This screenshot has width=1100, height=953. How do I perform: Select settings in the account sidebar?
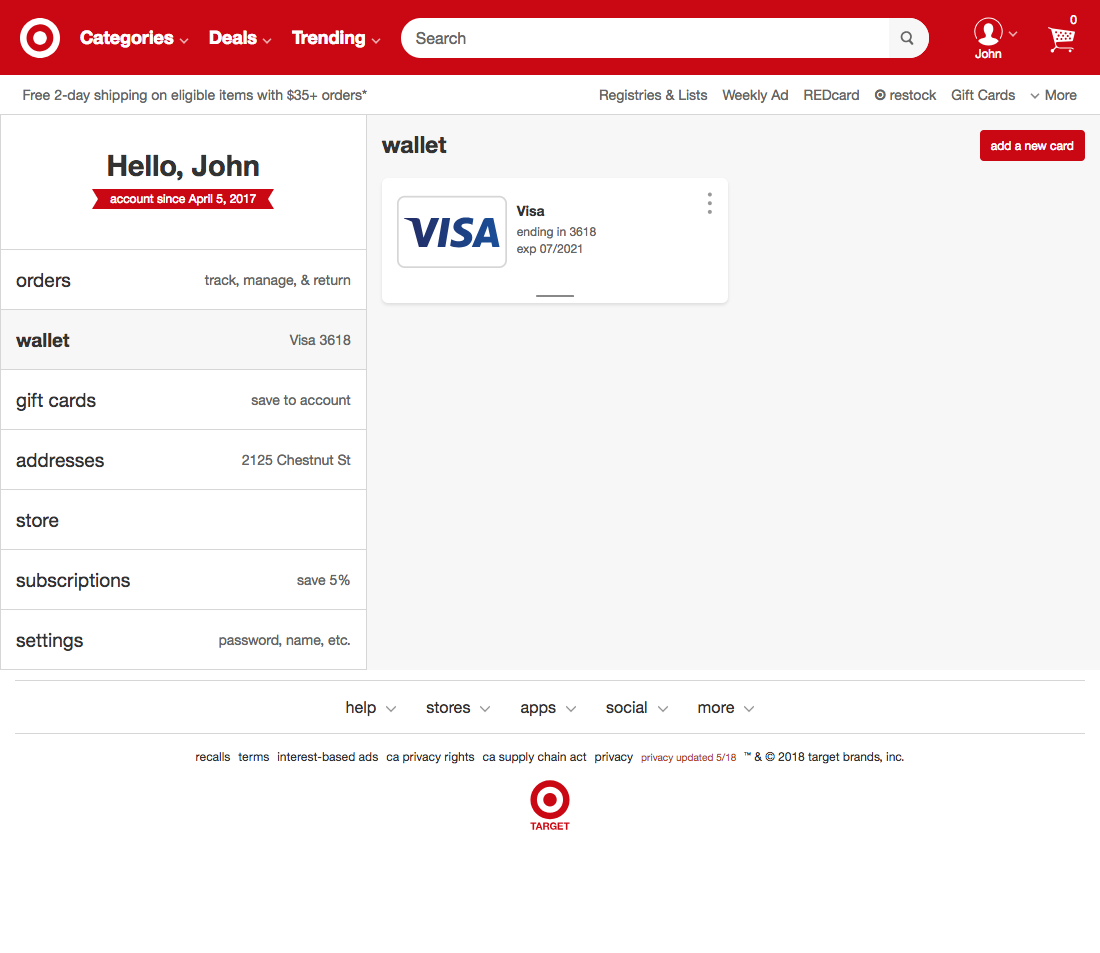tap(49, 640)
